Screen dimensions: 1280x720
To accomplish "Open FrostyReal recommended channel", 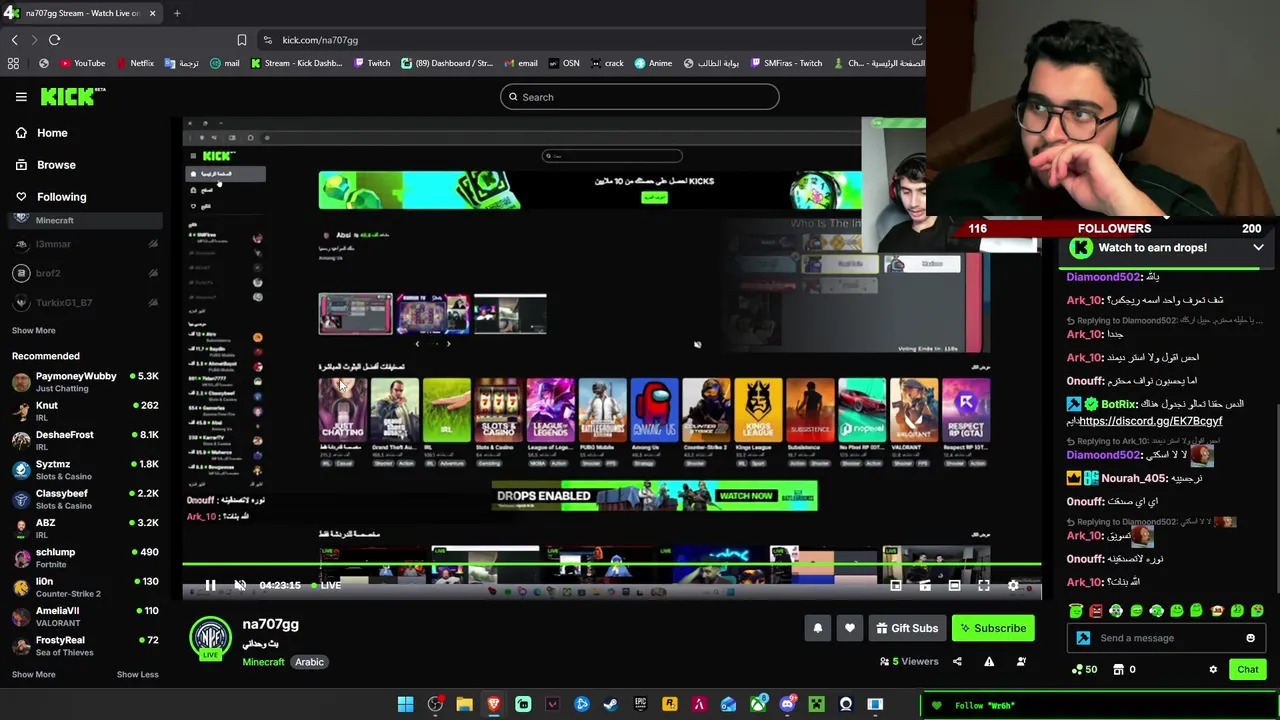I will point(85,645).
